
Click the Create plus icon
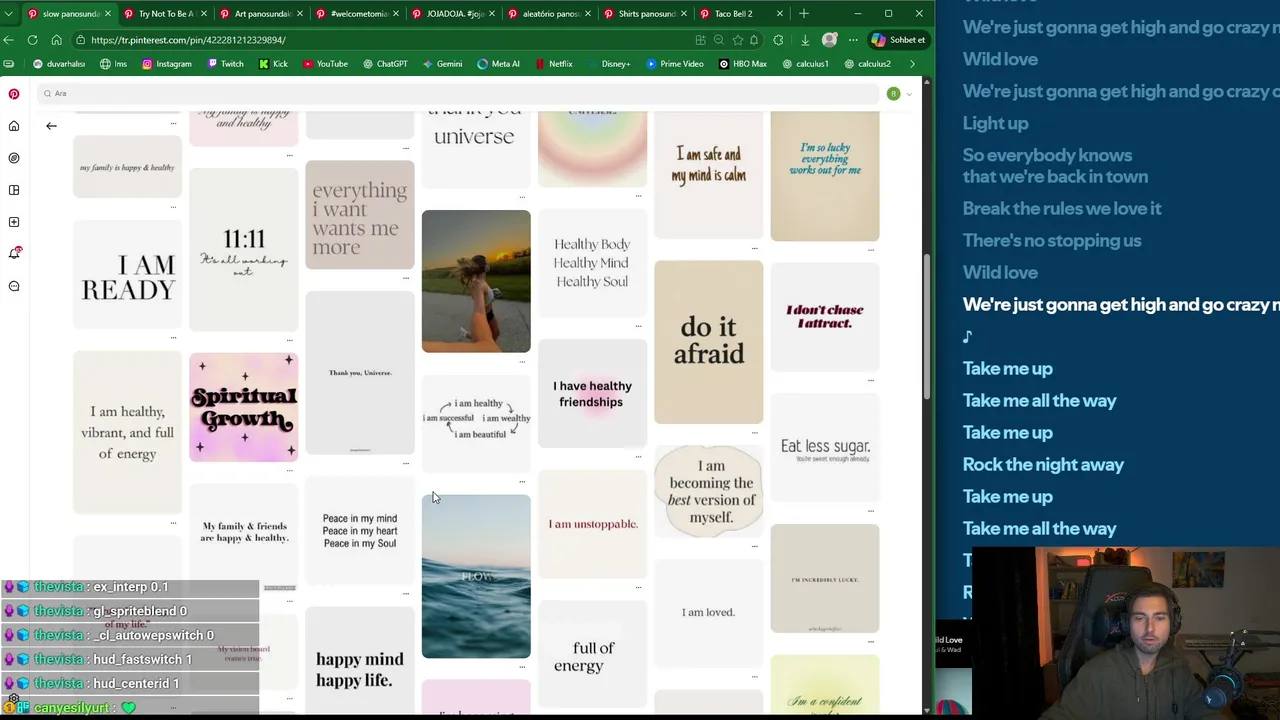pyautogui.click(x=14, y=222)
